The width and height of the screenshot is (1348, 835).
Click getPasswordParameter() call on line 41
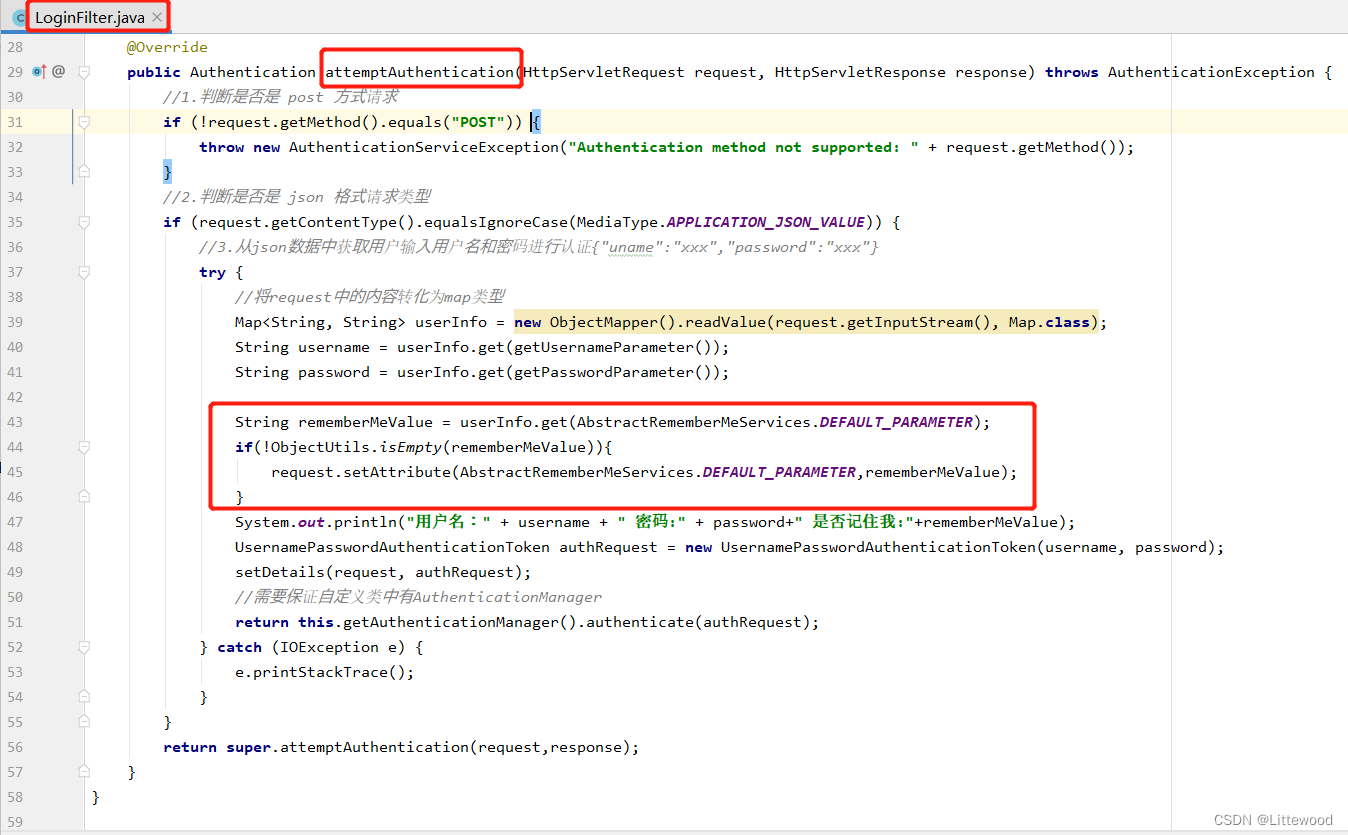617,372
